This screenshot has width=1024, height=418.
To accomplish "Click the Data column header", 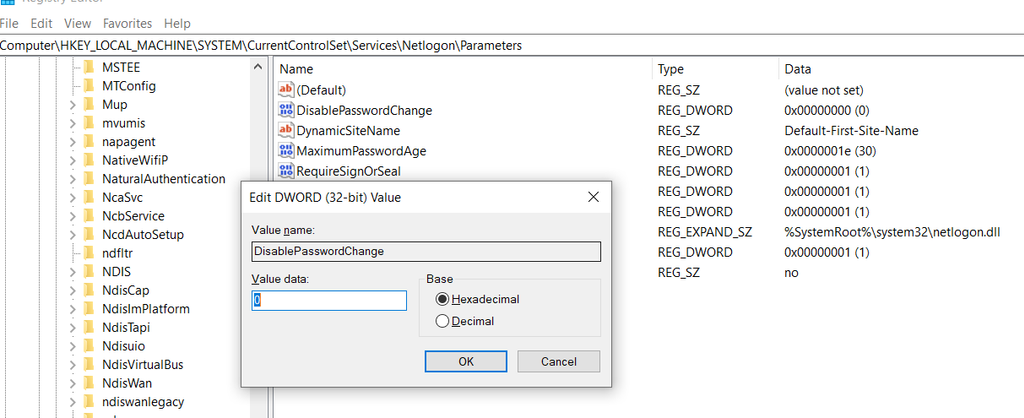I will click(x=800, y=69).
